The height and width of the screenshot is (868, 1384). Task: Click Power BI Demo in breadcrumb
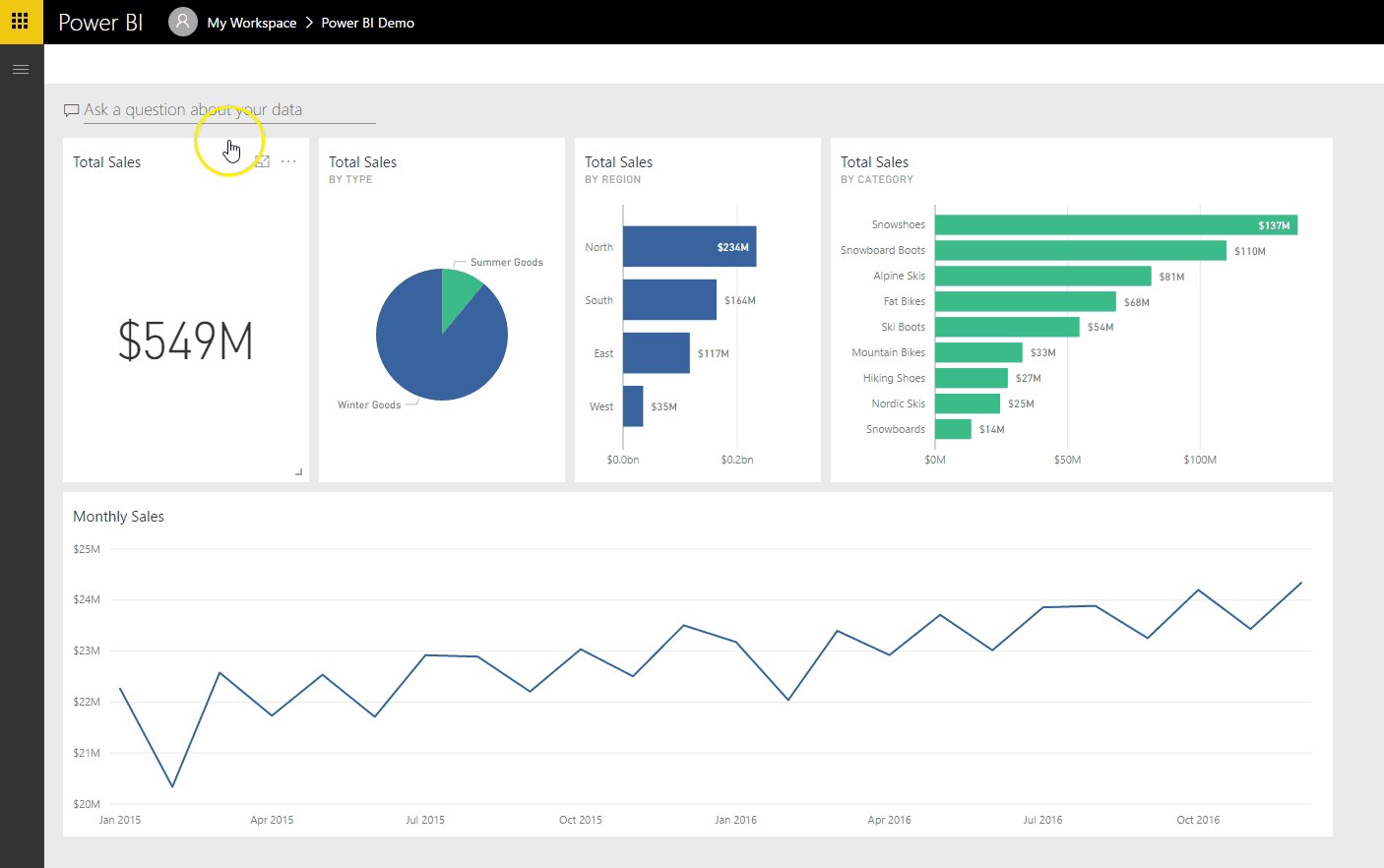coord(368,23)
